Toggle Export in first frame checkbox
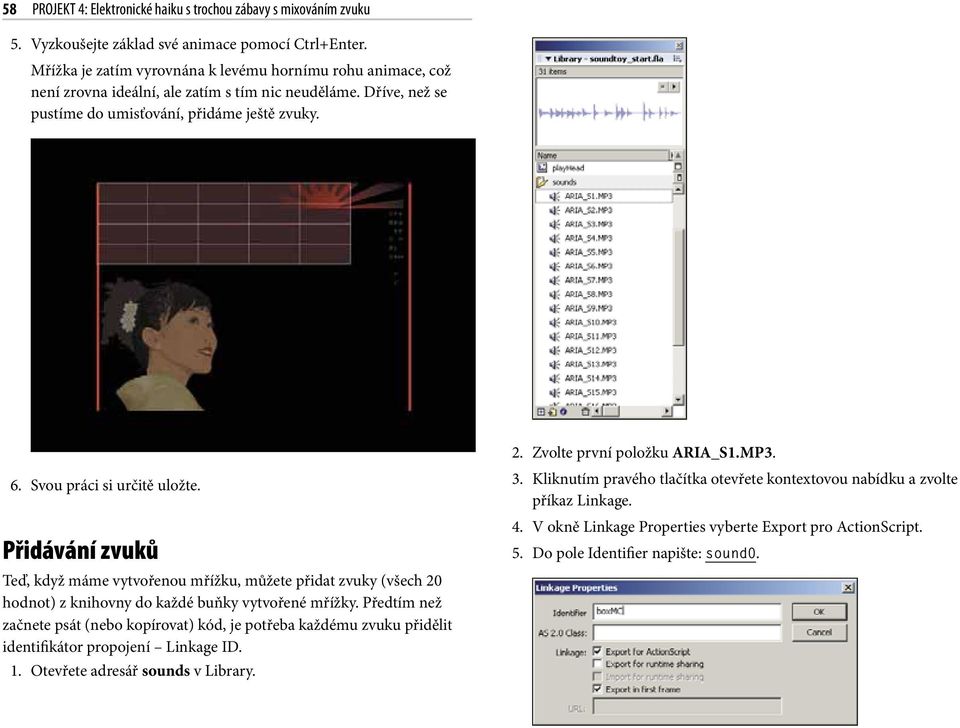The height and width of the screenshot is (728, 960). click(598, 689)
